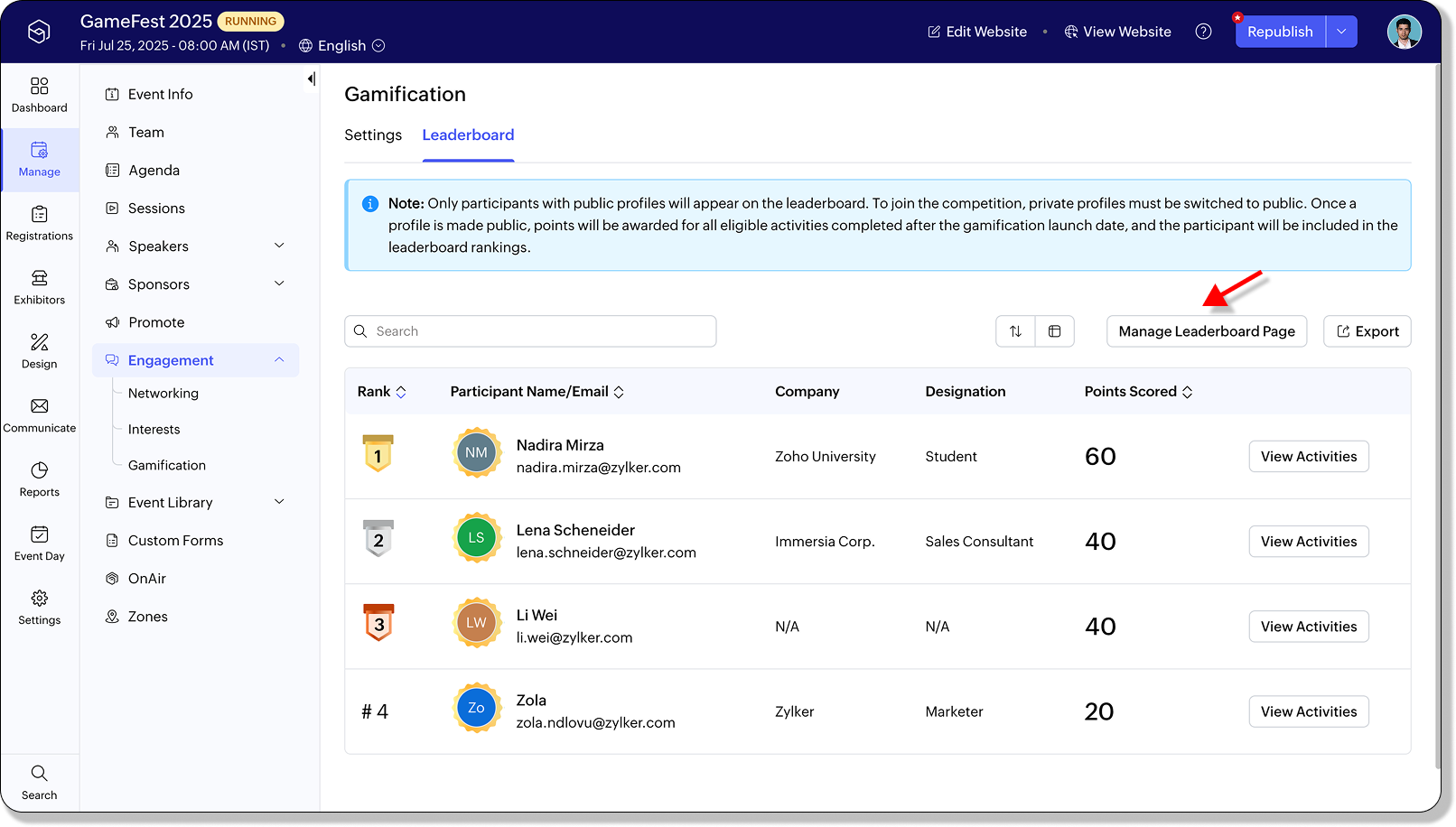
Task: Expand the Speakers menu
Action: point(279,246)
